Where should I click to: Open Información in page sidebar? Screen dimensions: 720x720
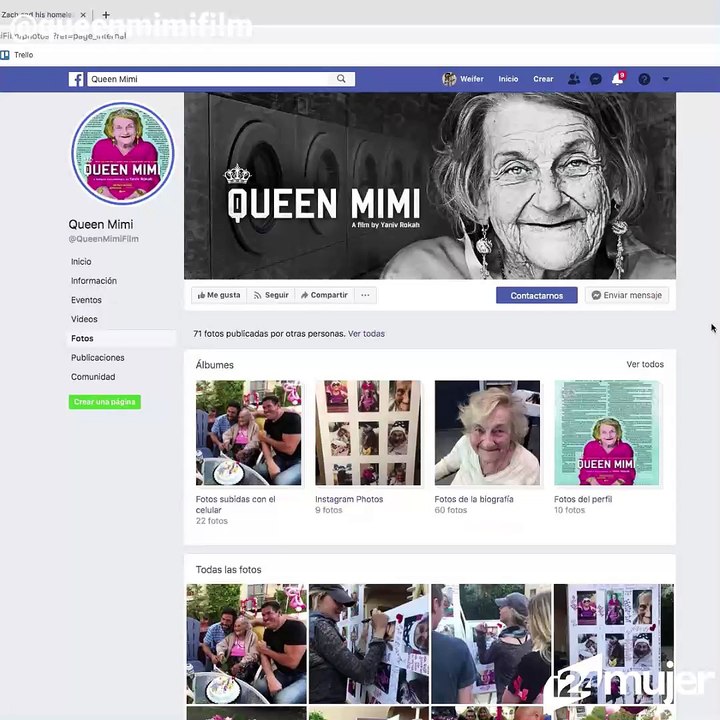coord(94,281)
